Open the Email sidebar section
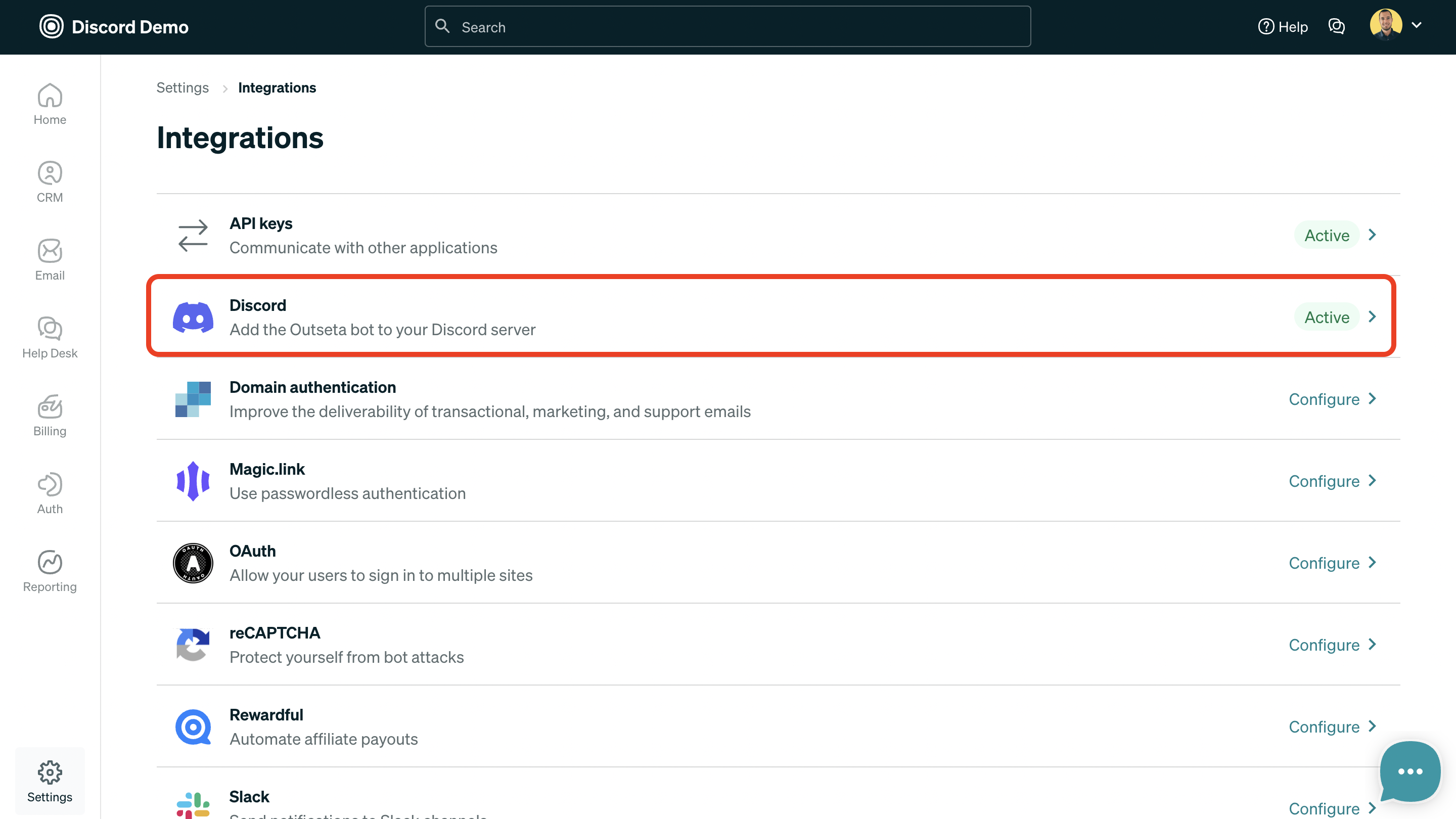 click(50, 260)
